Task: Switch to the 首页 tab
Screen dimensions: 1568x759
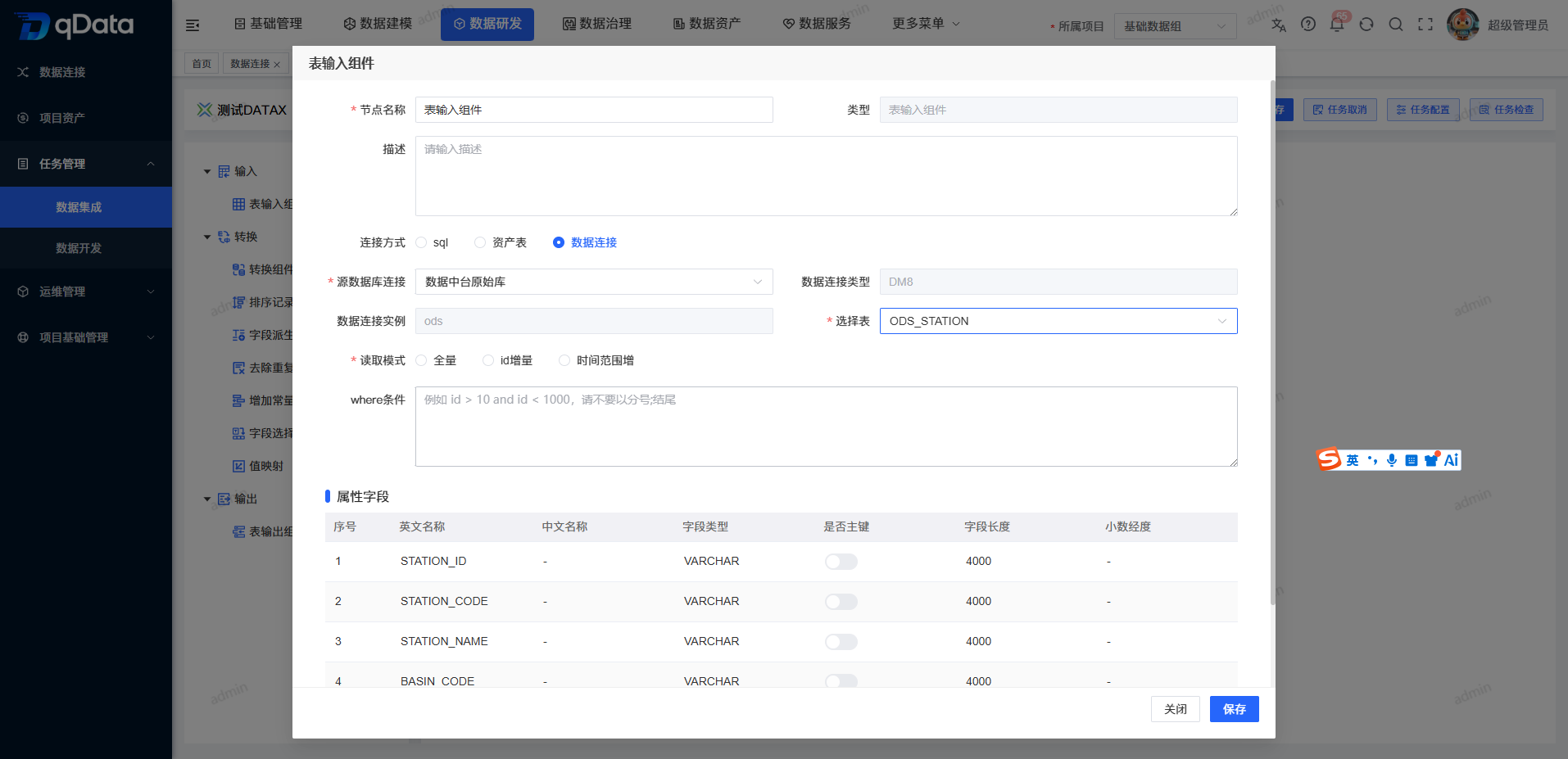Action: tap(202, 64)
